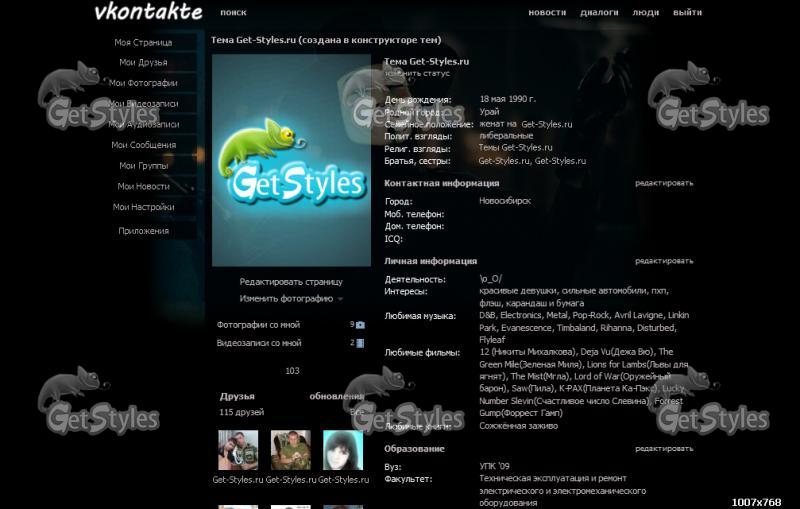The image size is (800, 509).
Task: Edit Контактная информация via редактировать link
Action: 664,183
